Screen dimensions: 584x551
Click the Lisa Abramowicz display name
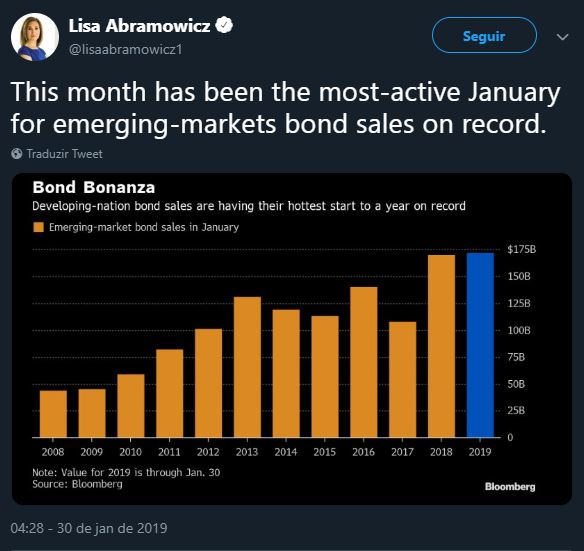coord(139,26)
